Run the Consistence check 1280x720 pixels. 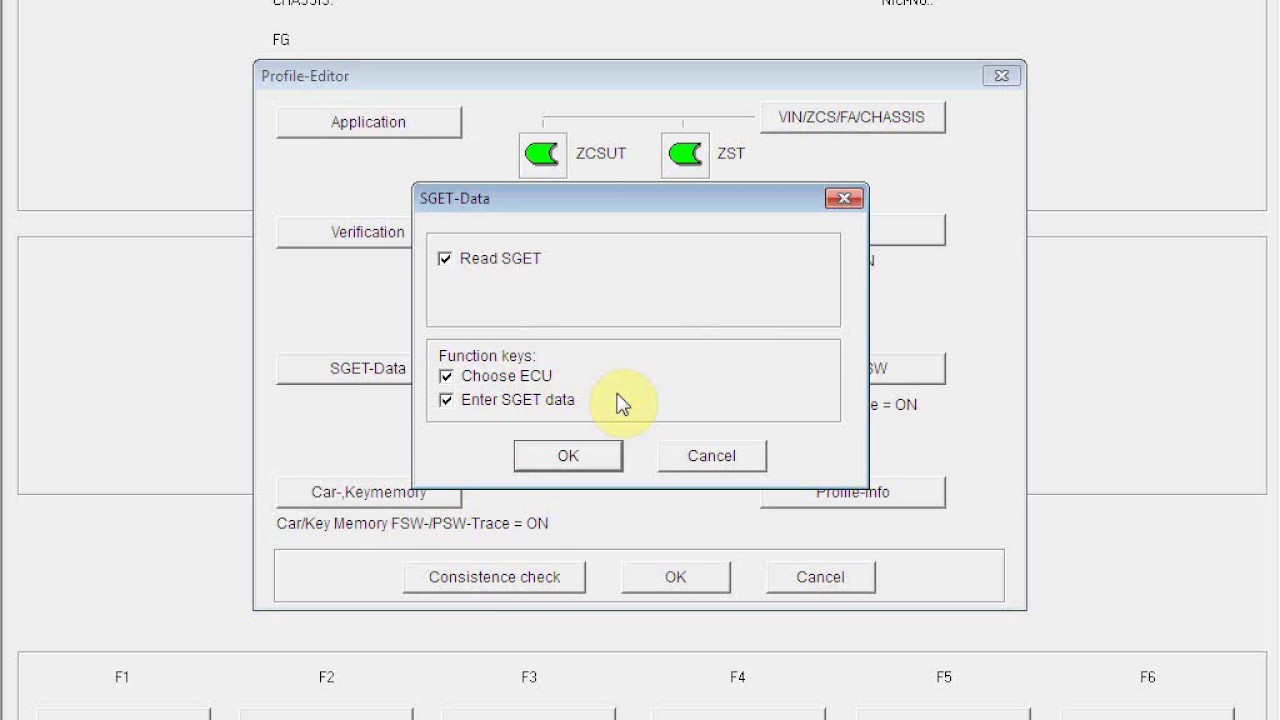[x=494, y=577]
